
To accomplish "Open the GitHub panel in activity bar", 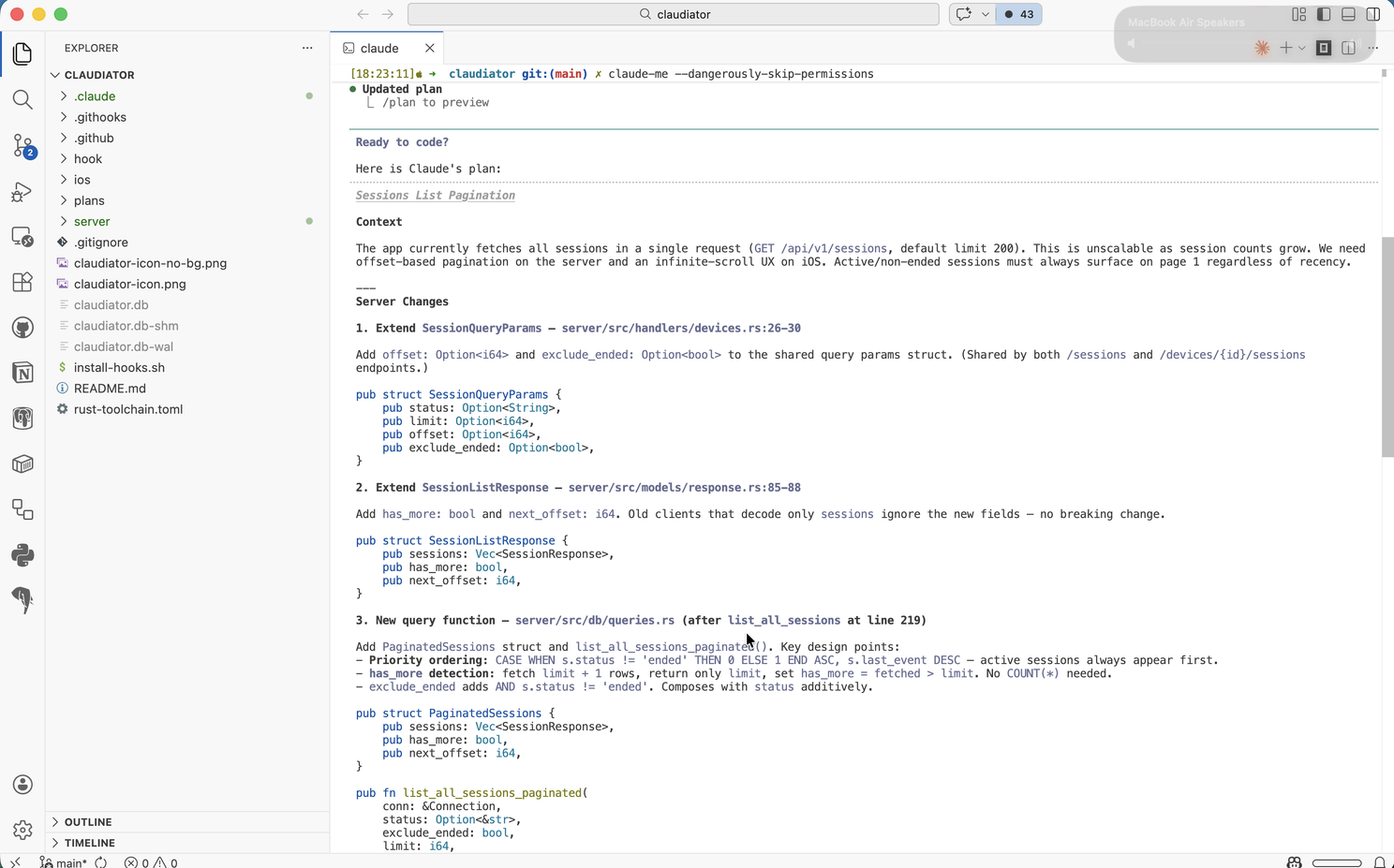I will [x=22, y=328].
